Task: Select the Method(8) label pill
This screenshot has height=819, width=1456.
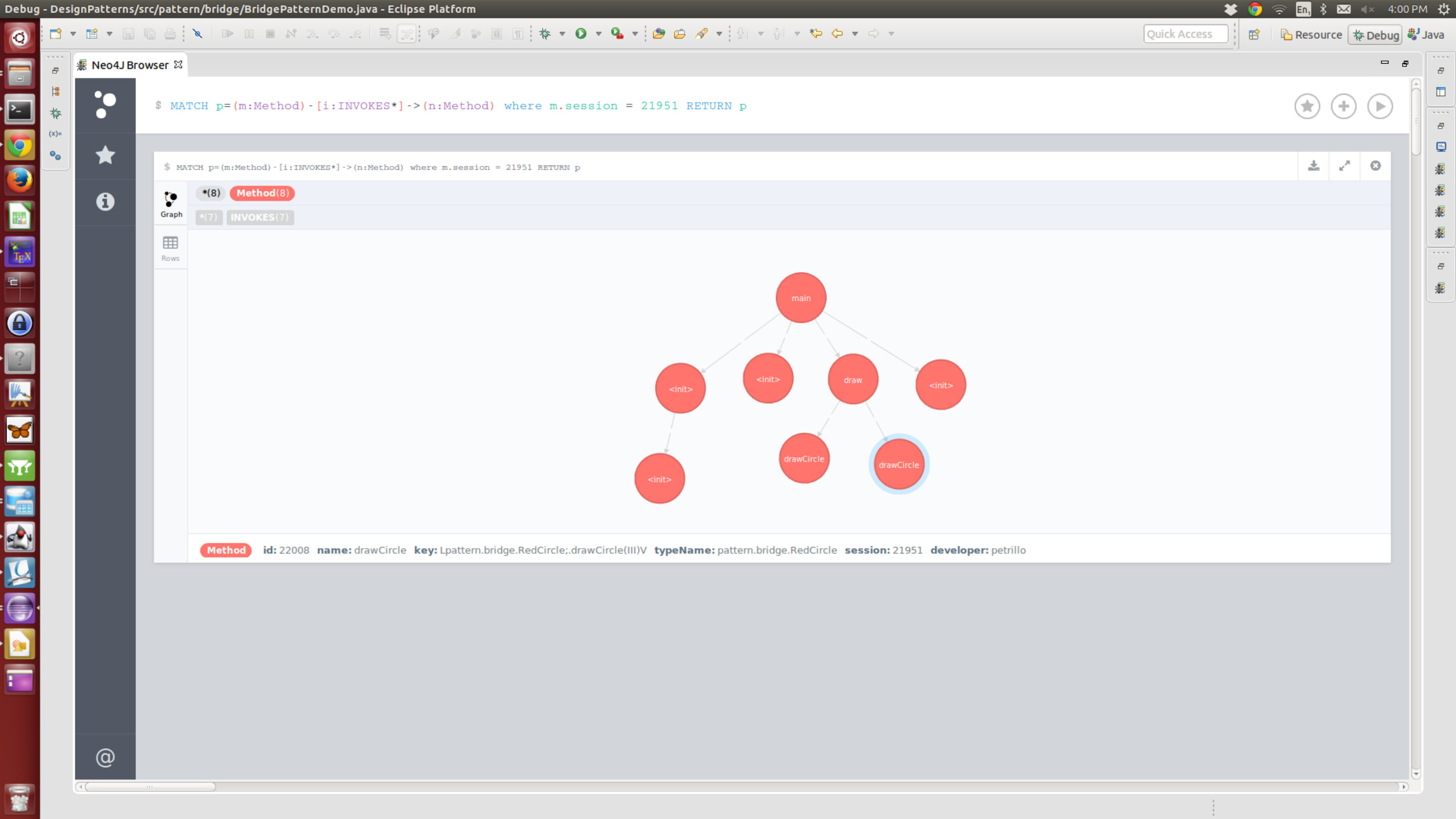Action: click(262, 193)
